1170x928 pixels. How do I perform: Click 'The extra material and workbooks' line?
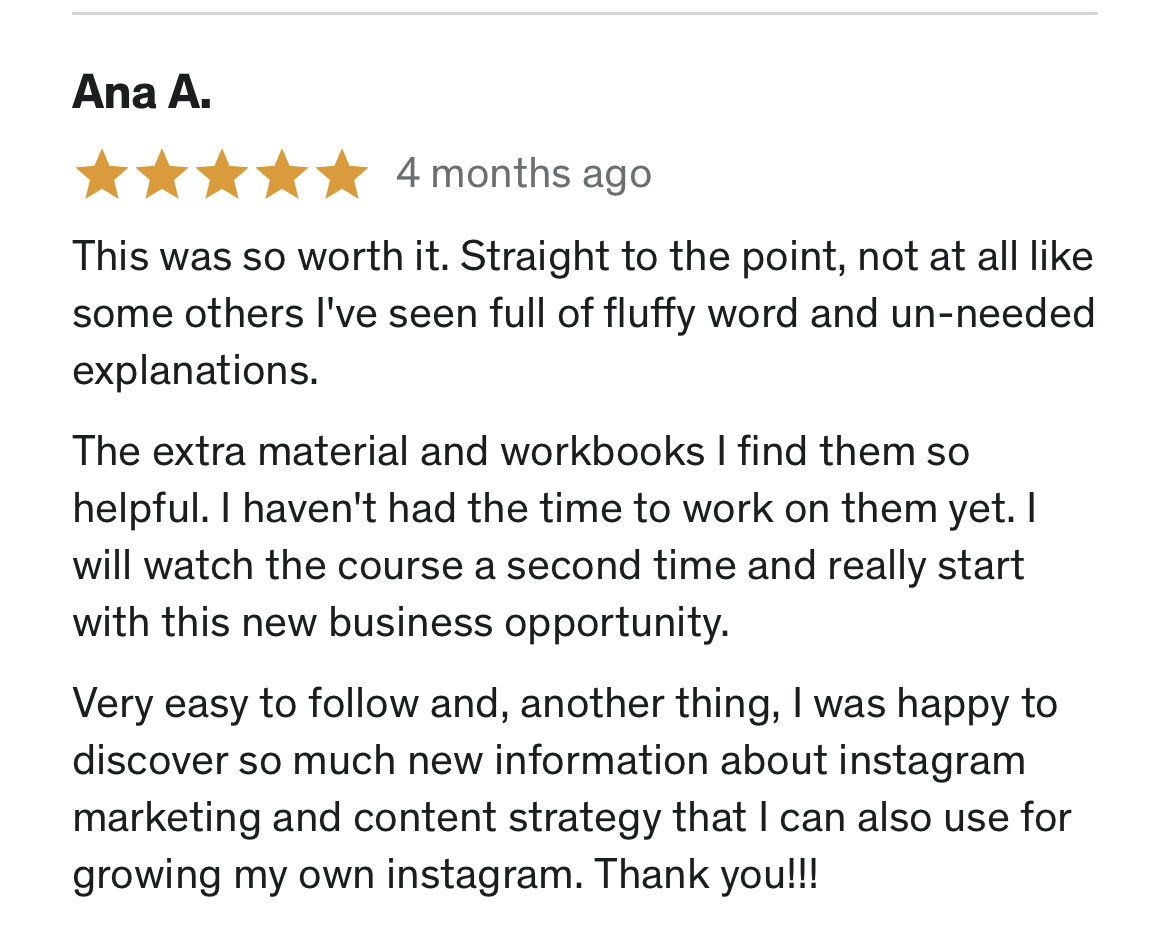tap(521, 452)
